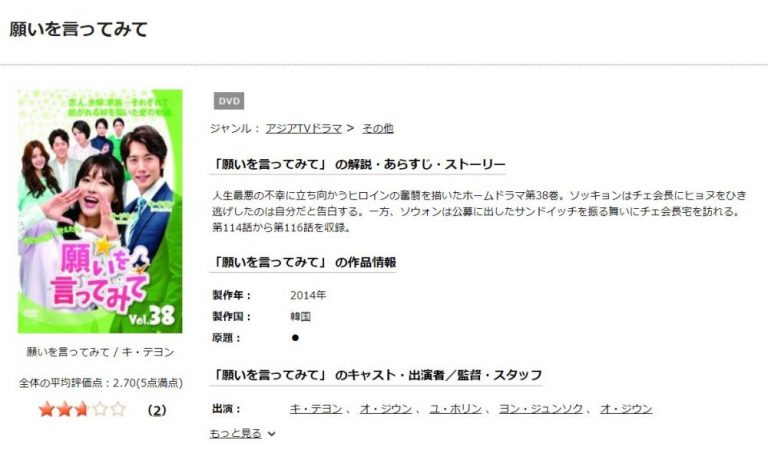Open the last オ・ジウン cast link

626,409
